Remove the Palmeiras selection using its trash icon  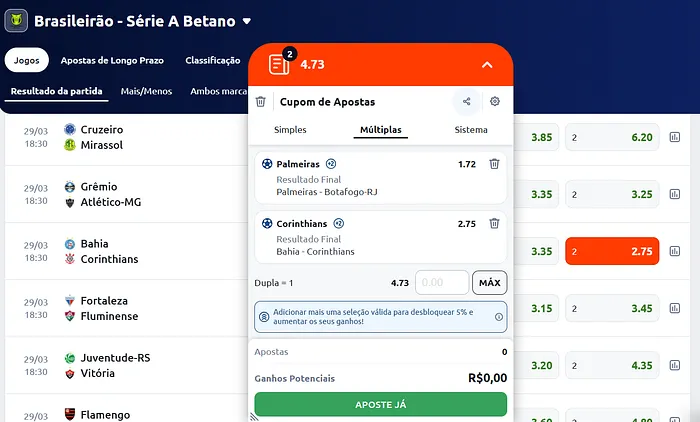[494, 163]
